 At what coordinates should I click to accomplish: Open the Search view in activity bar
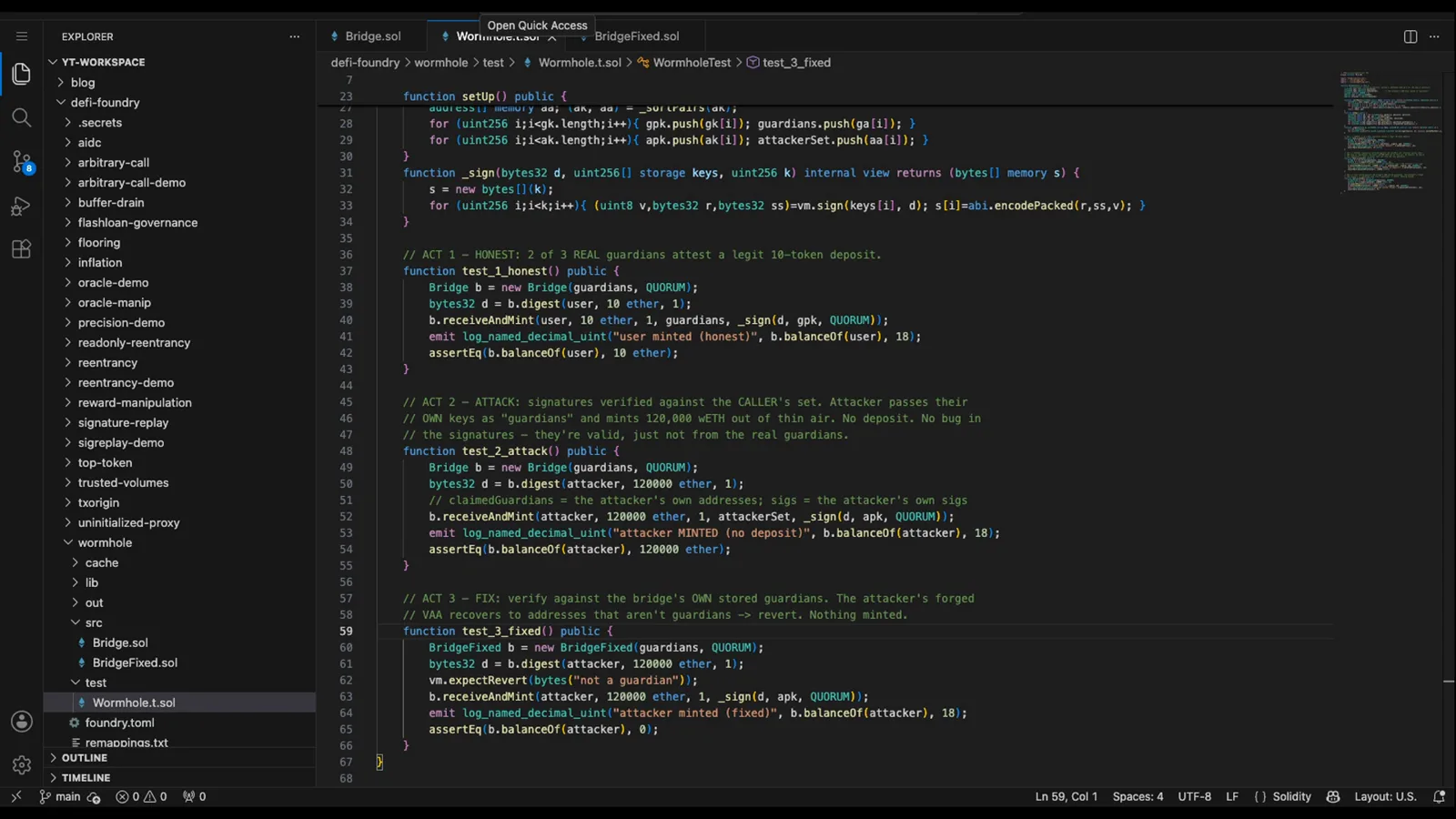[x=21, y=117]
